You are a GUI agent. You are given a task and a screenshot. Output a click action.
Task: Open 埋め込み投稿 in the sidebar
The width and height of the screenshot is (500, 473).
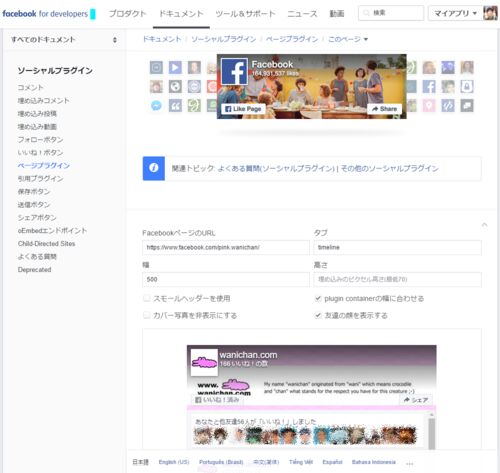coord(37,113)
